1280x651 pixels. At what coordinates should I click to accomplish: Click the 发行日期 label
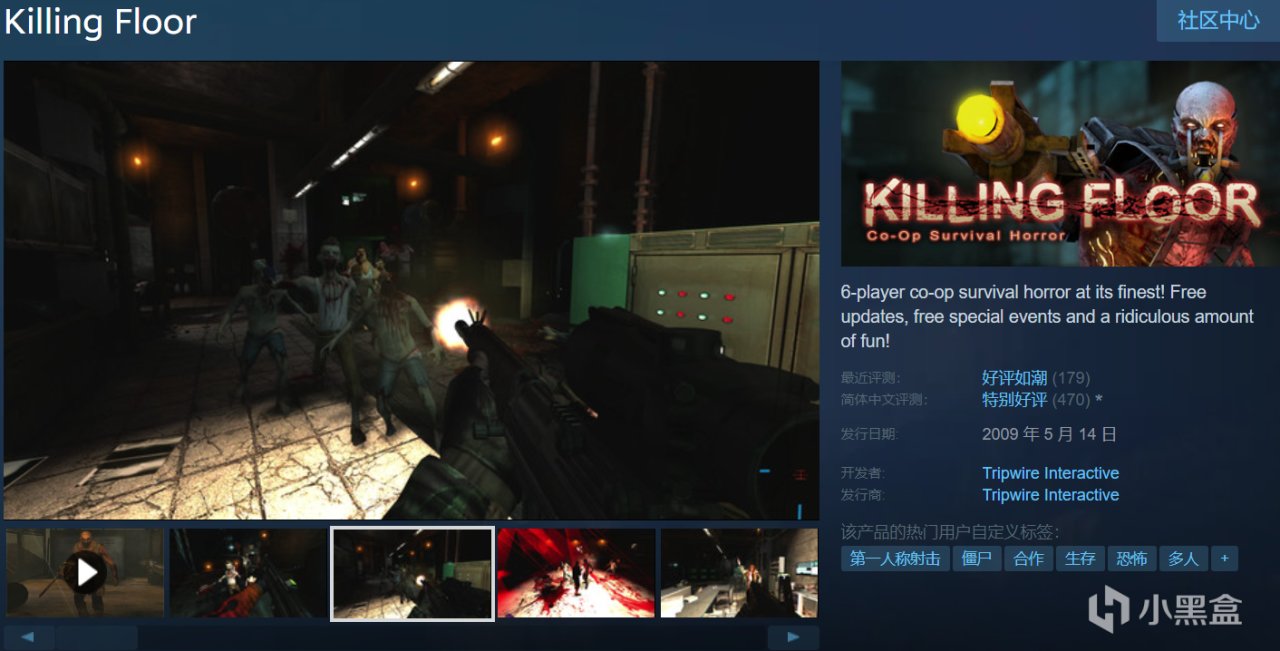[869, 434]
